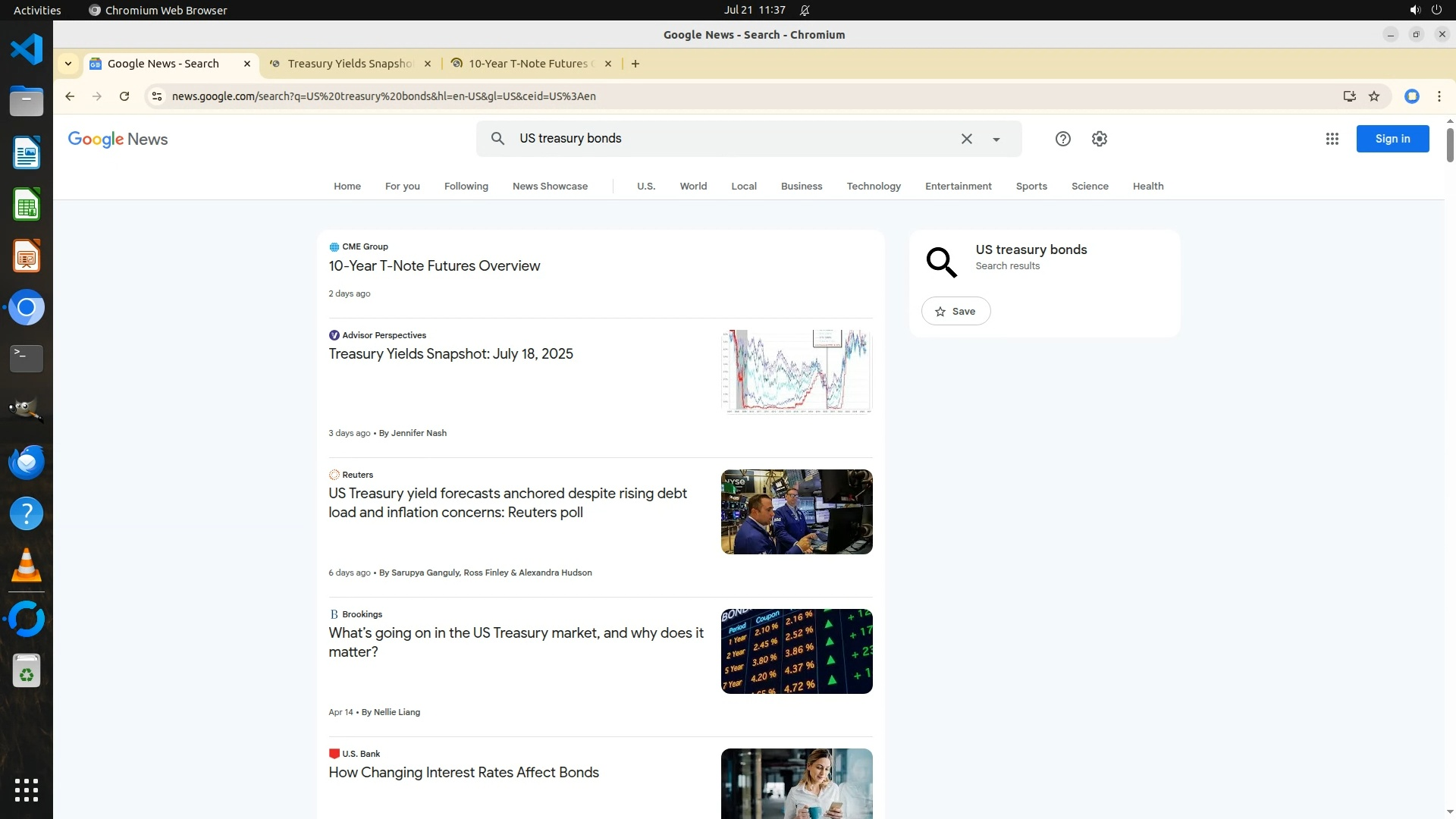
Task: Expand advanced search options arrow
Action: pyautogui.click(x=996, y=140)
